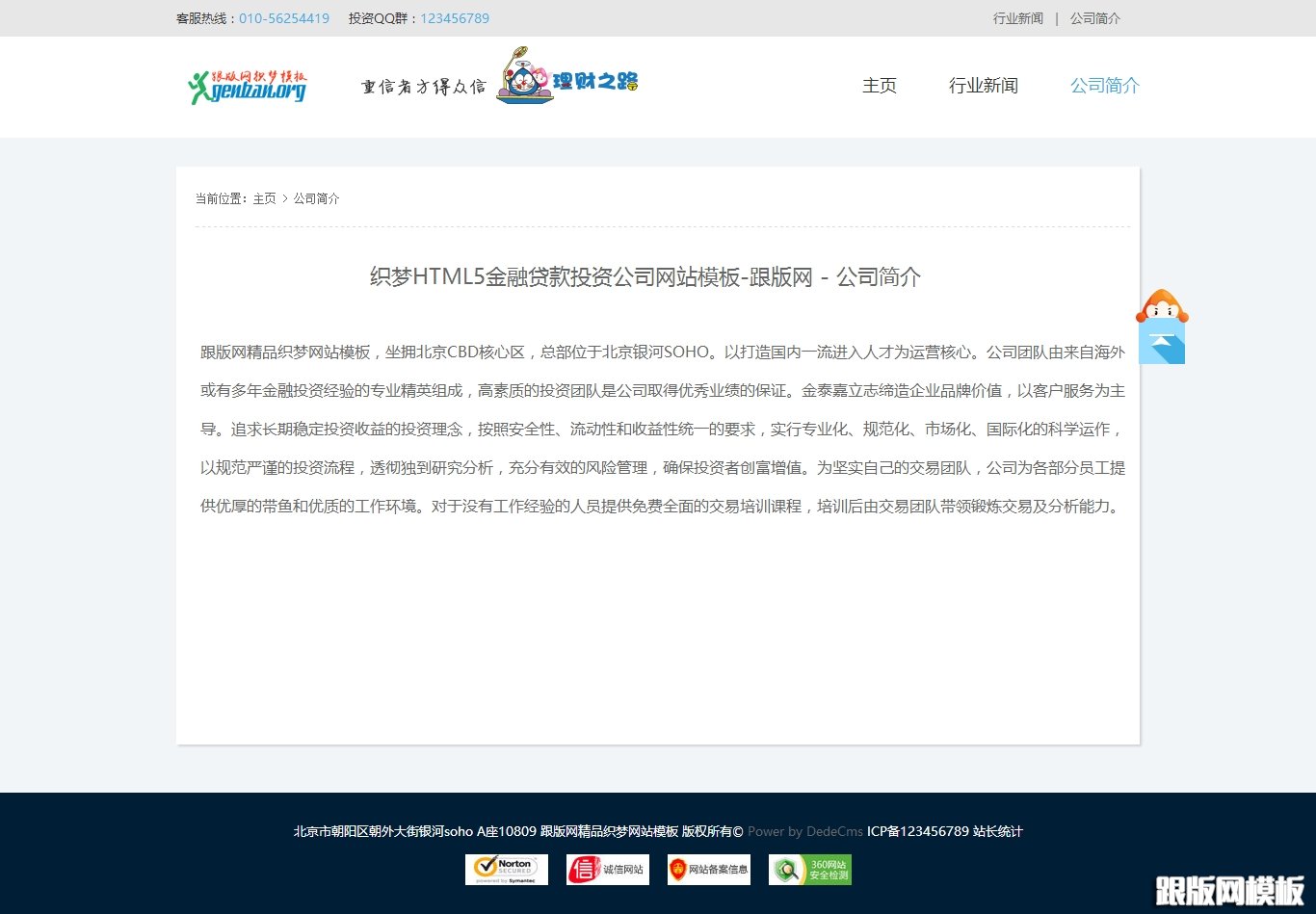Click the 网站备案信息 shield badge
Screen dimensions: 1316x914
click(x=708, y=869)
